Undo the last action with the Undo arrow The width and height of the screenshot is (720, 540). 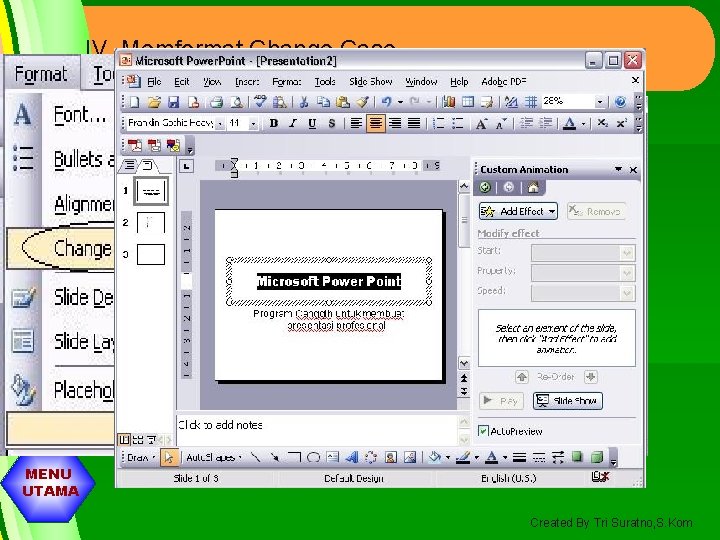point(387,102)
